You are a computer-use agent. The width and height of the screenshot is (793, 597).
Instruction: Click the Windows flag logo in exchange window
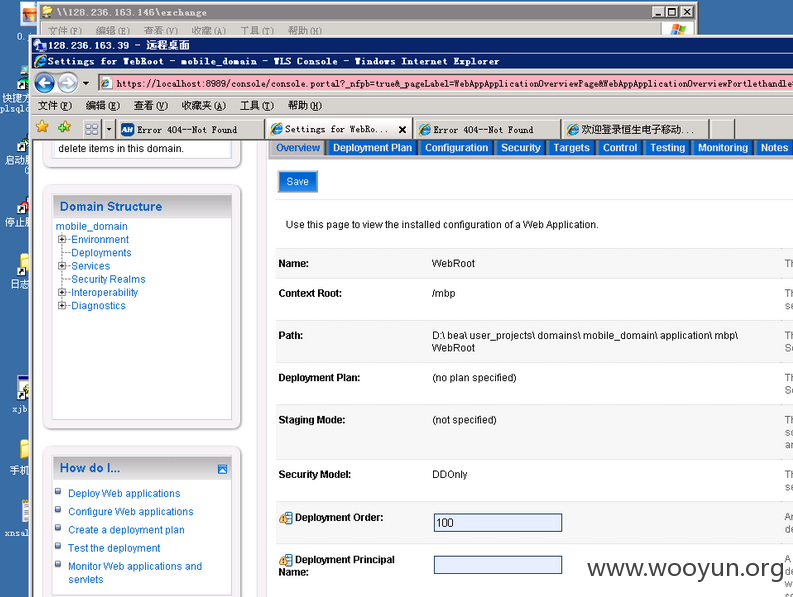678,29
